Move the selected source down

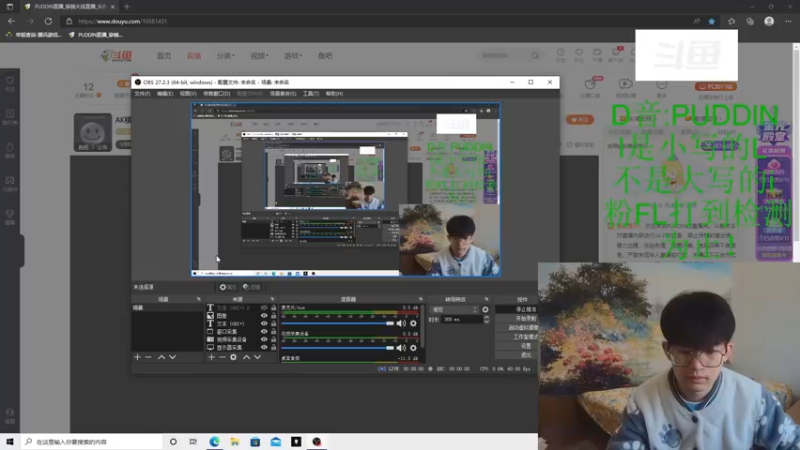pos(258,357)
